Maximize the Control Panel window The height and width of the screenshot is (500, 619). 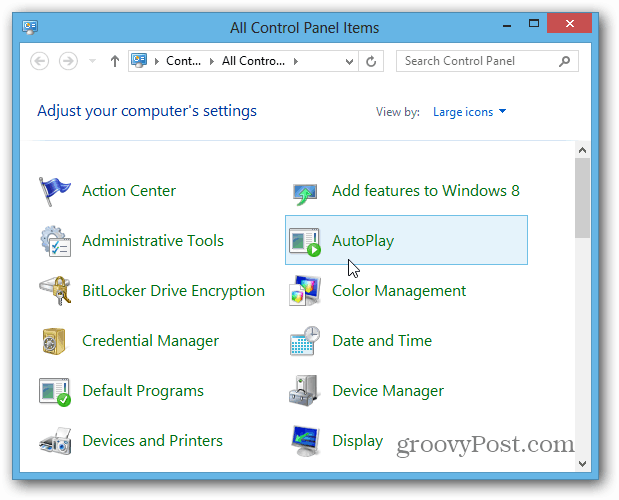coord(534,23)
